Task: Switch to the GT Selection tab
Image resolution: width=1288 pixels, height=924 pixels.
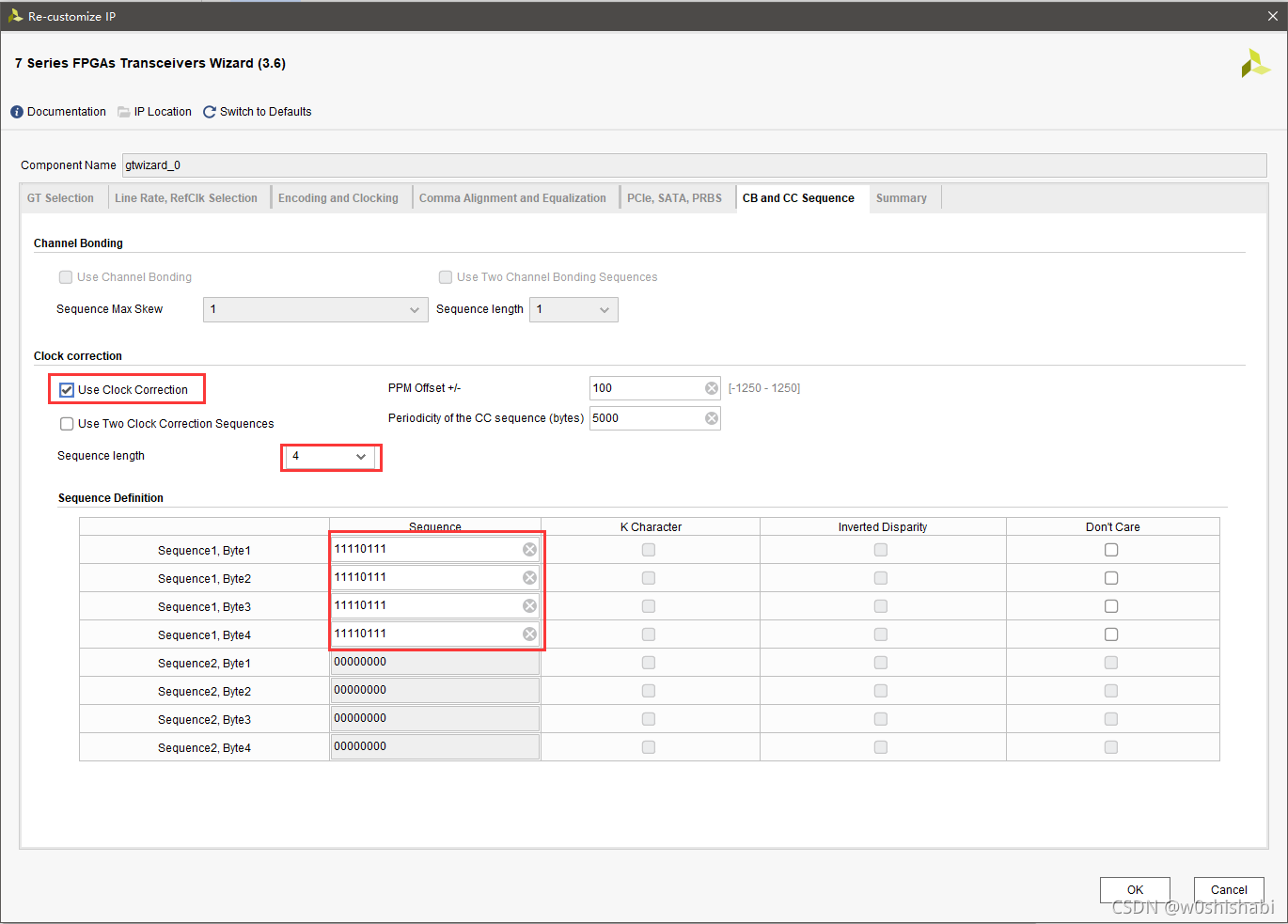Action: (x=60, y=198)
